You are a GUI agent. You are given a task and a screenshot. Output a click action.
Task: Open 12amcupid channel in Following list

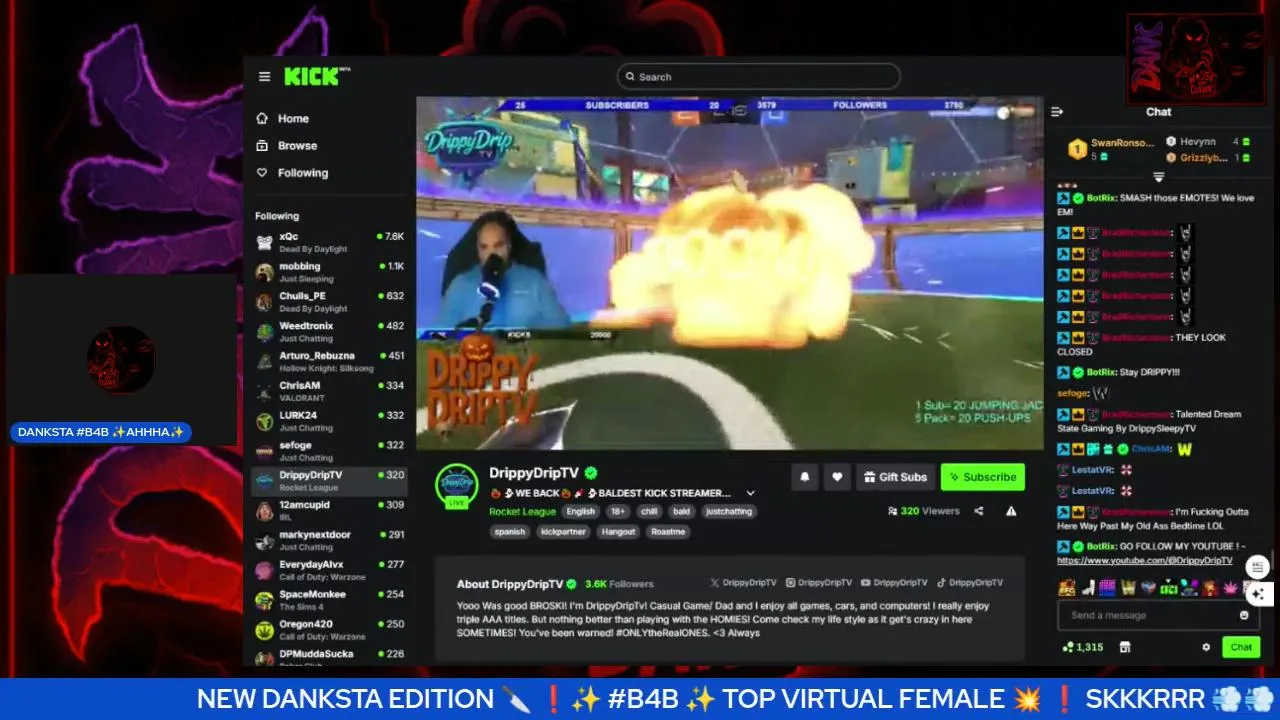click(x=329, y=510)
